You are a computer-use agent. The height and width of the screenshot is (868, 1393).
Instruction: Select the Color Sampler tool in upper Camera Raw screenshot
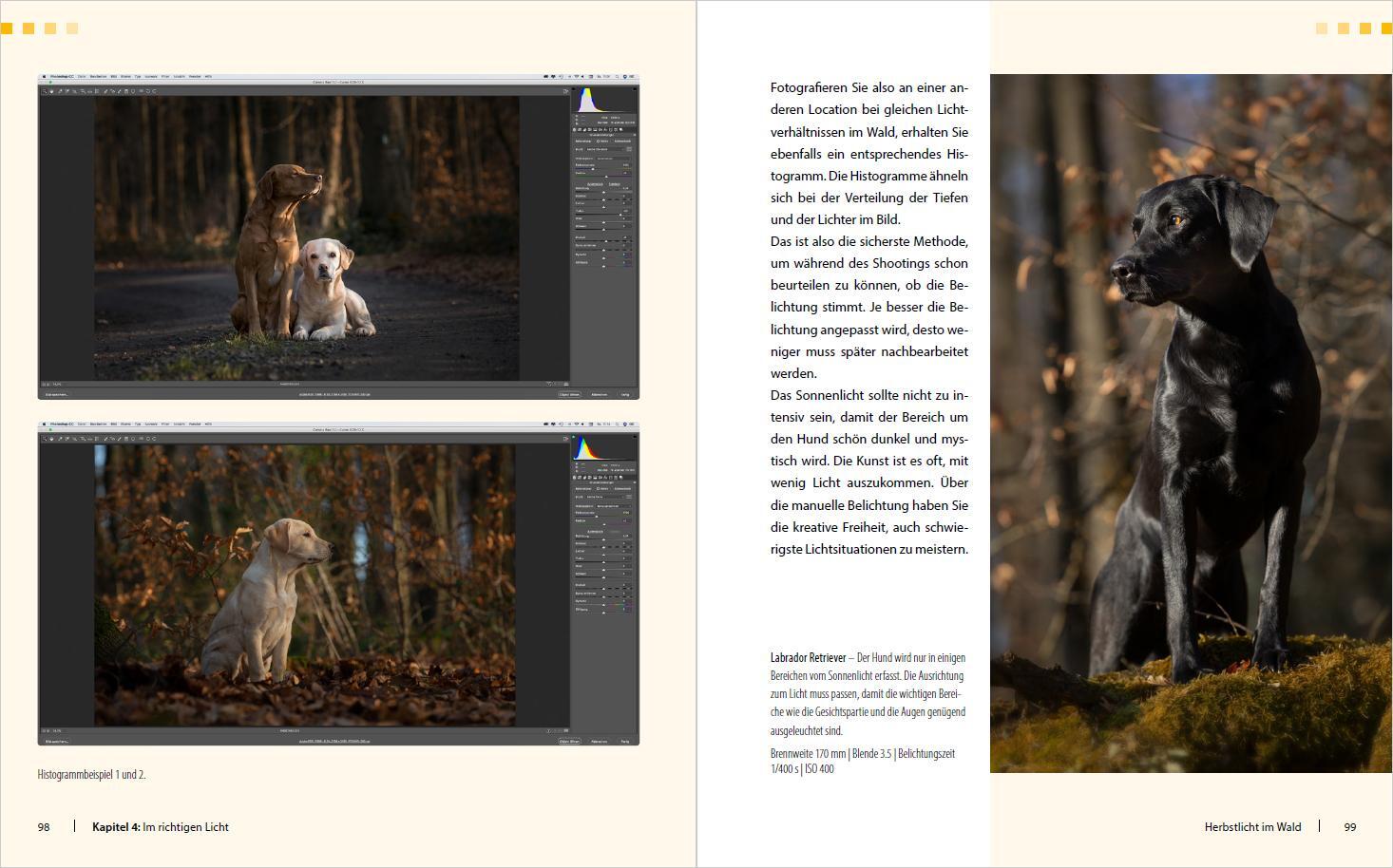pos(67,91)
